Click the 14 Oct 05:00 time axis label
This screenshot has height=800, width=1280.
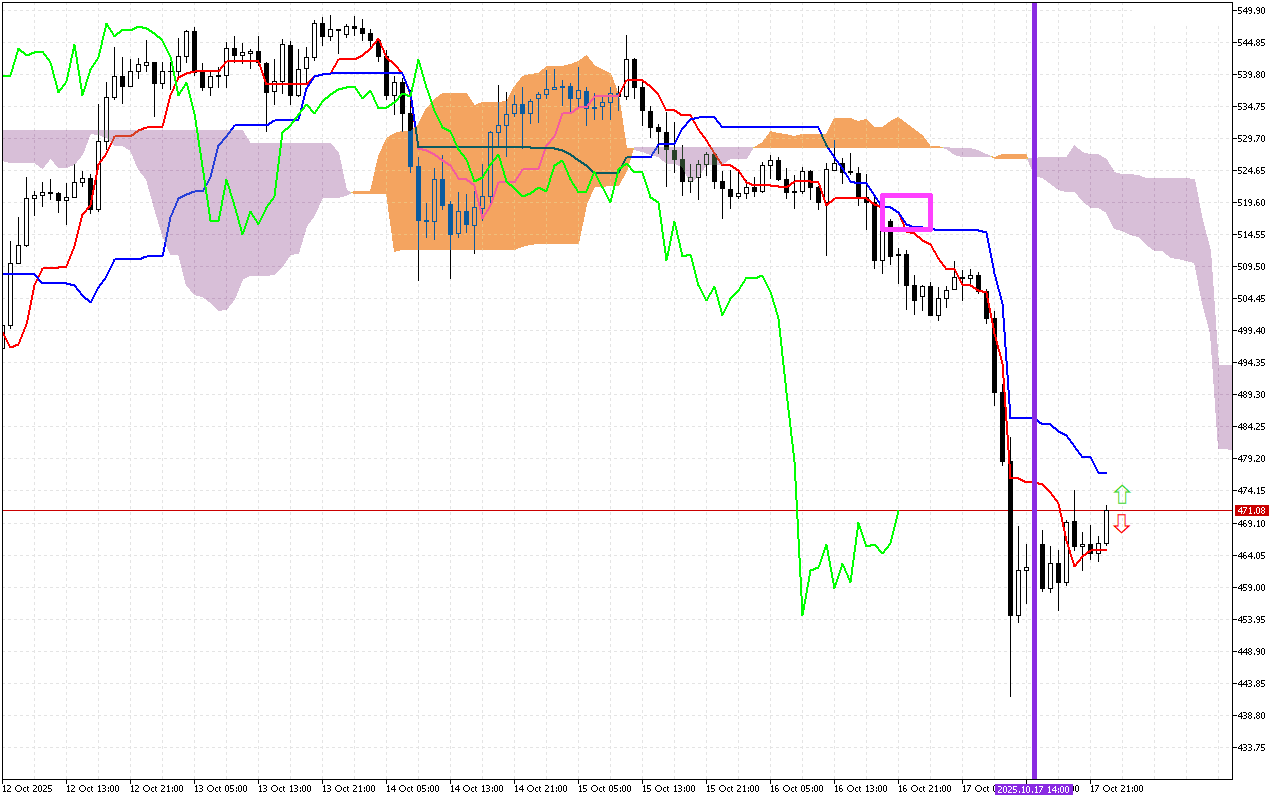412,789
